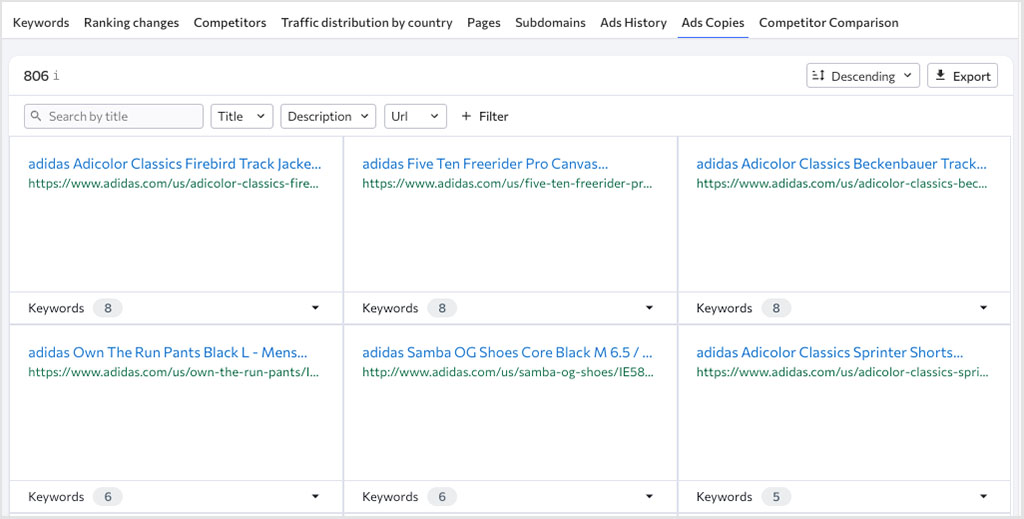The width and height of the screenshot is (1024, 519).
Task: Open the Adicolor Classics Firebird Track Jacket ad
Action: 174,164
